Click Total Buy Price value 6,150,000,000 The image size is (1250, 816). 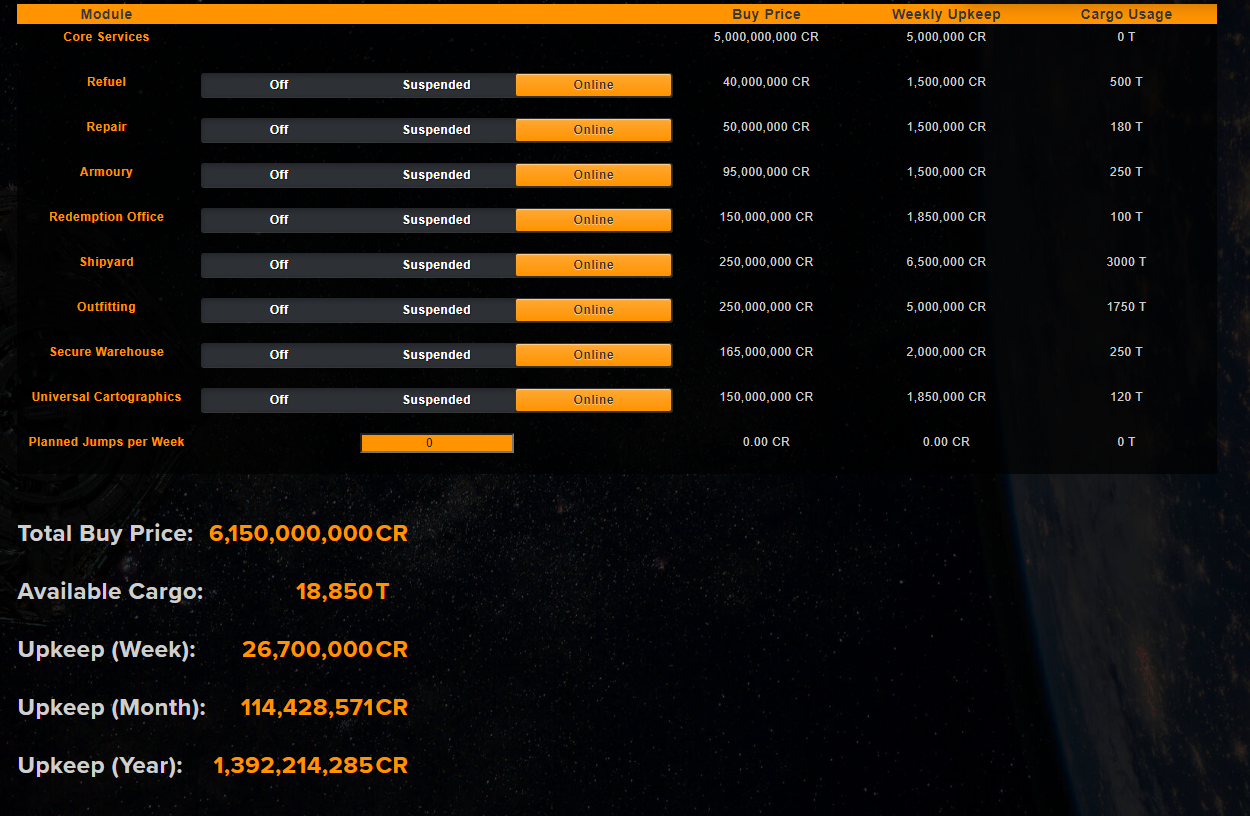pyautogui.click(x=308, y=534)
